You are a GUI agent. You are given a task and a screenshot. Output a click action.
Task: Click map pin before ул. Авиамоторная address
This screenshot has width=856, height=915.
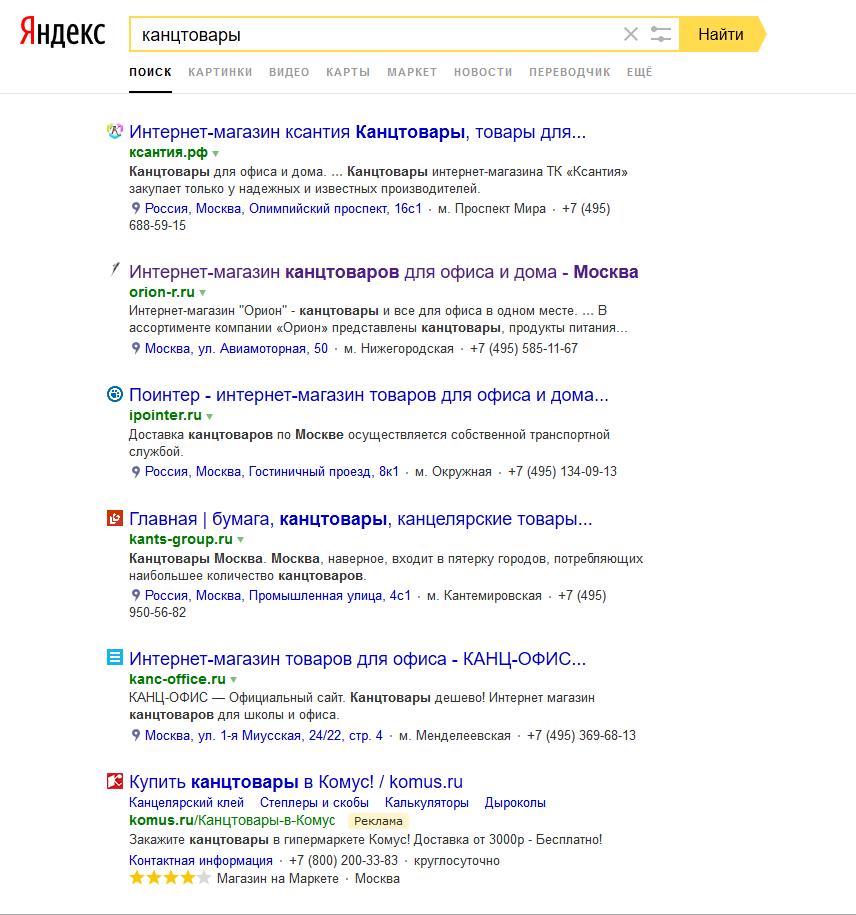[135, 348]
